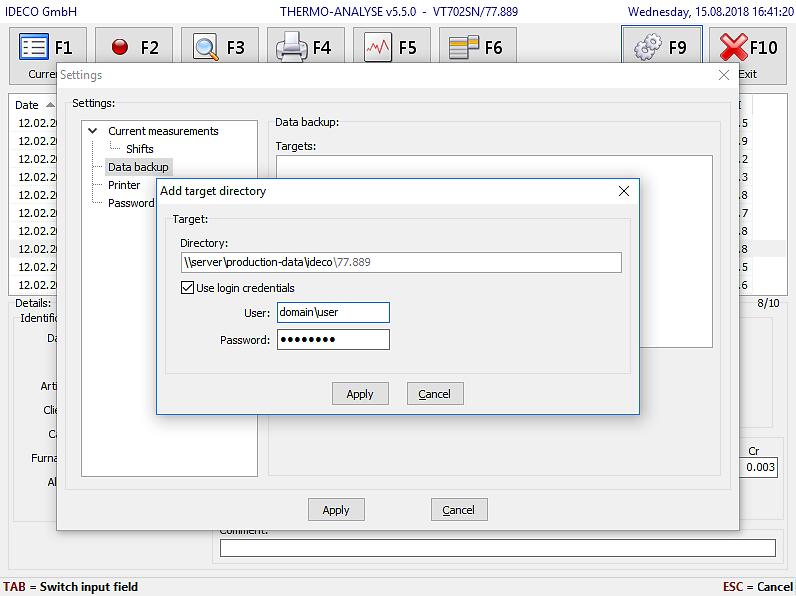Click the F6 data table icon
The image size is (796, 596).
463,47
